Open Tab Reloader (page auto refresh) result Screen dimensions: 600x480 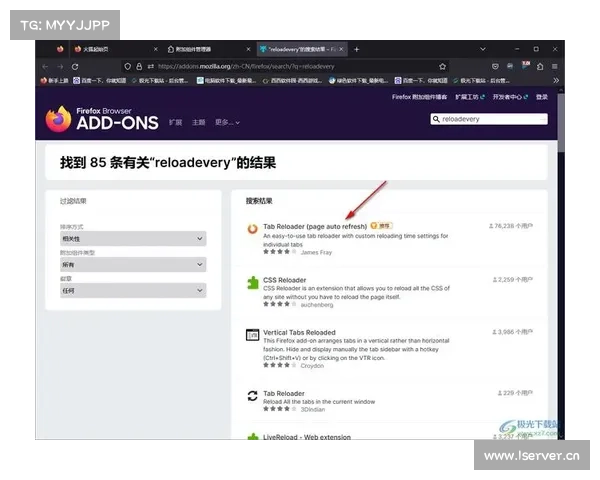[x=315, y=226]
